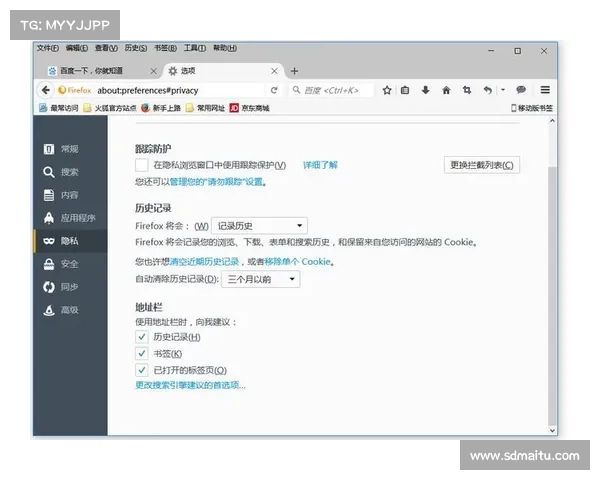Open 高级 Advanced settings in sidebar

pyautogui.click(x=70, y=310)
